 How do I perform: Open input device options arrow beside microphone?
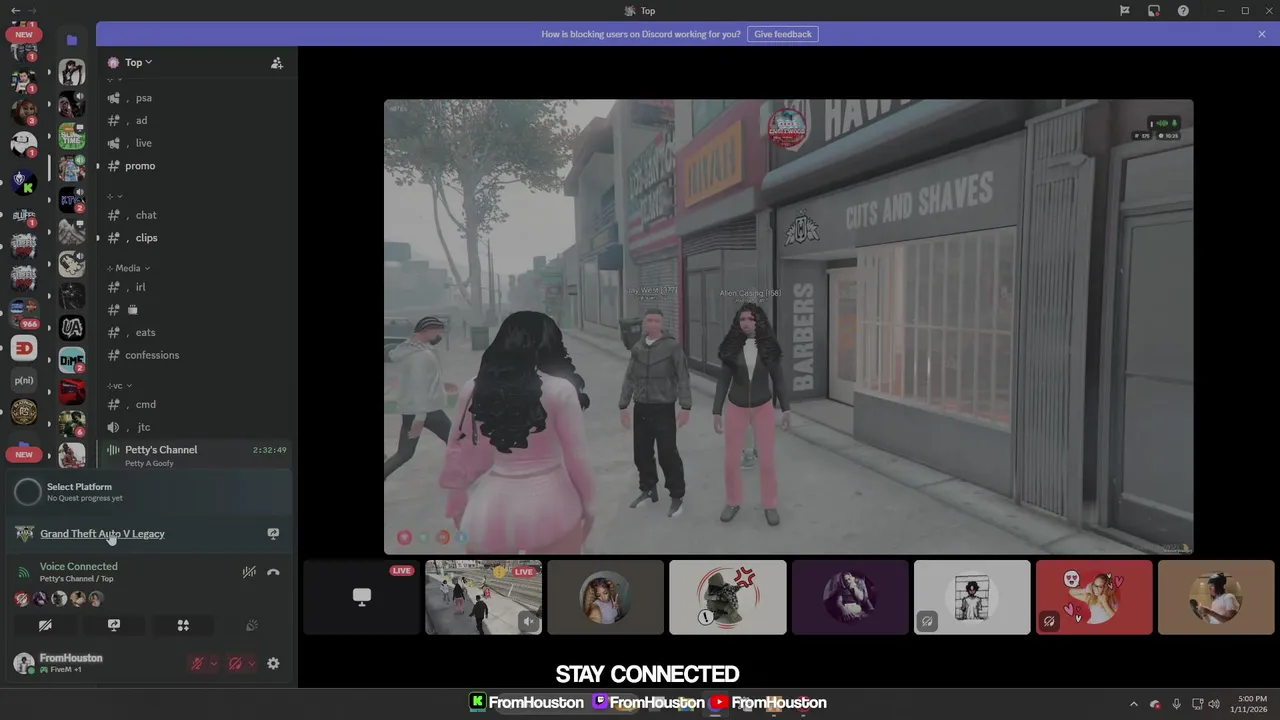point(213,663)
